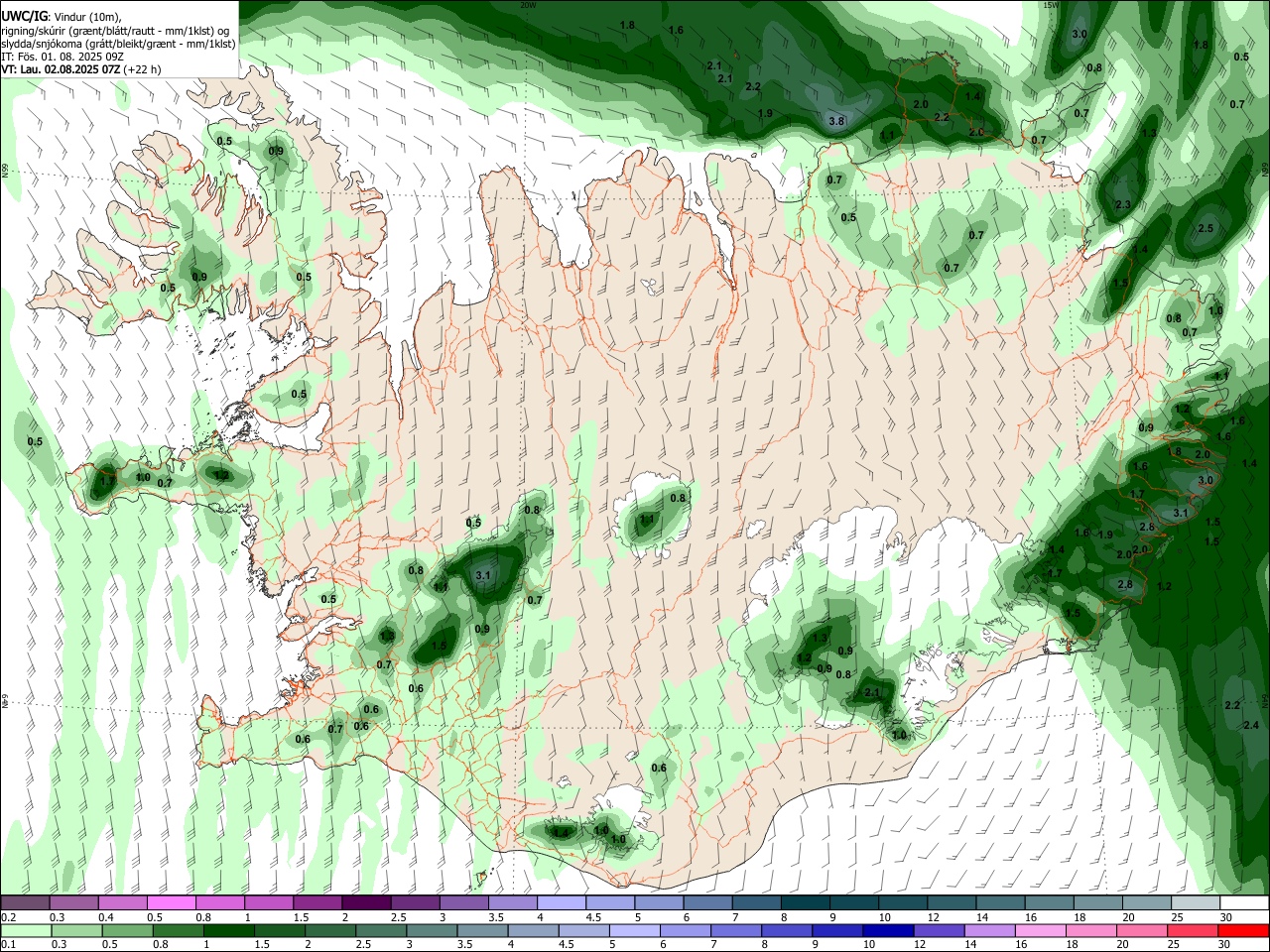Select the navy blue 10 swatch in rain legend

coord(887,931)
